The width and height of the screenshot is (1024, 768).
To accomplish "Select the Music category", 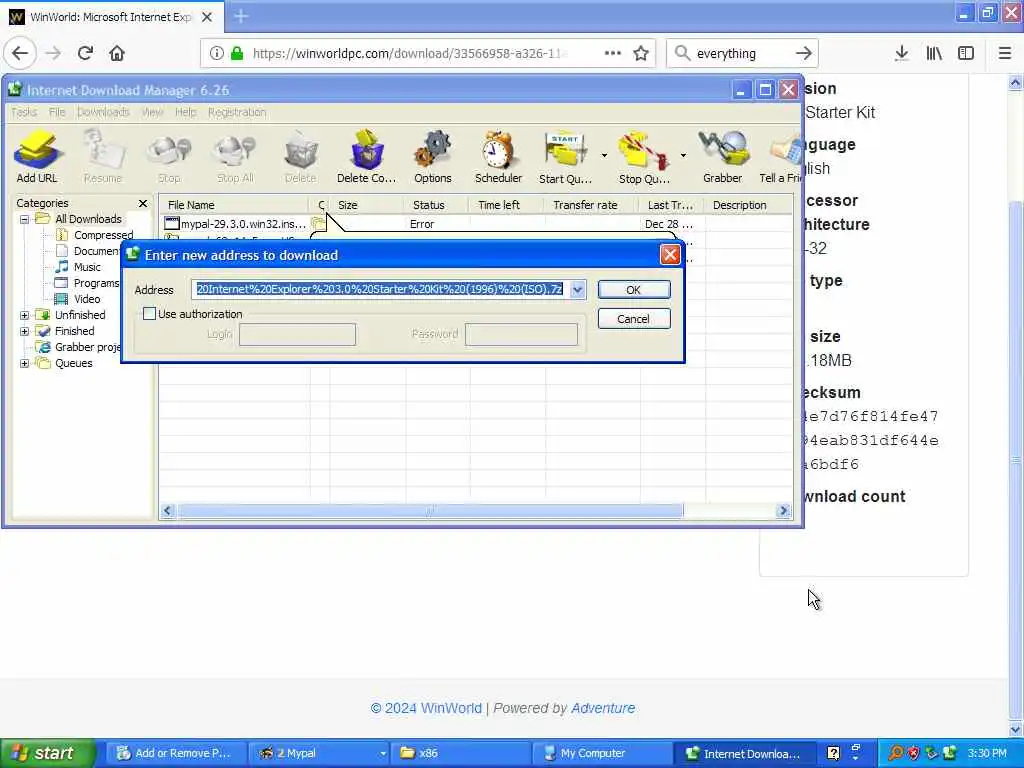I will (x=78, y=266).
